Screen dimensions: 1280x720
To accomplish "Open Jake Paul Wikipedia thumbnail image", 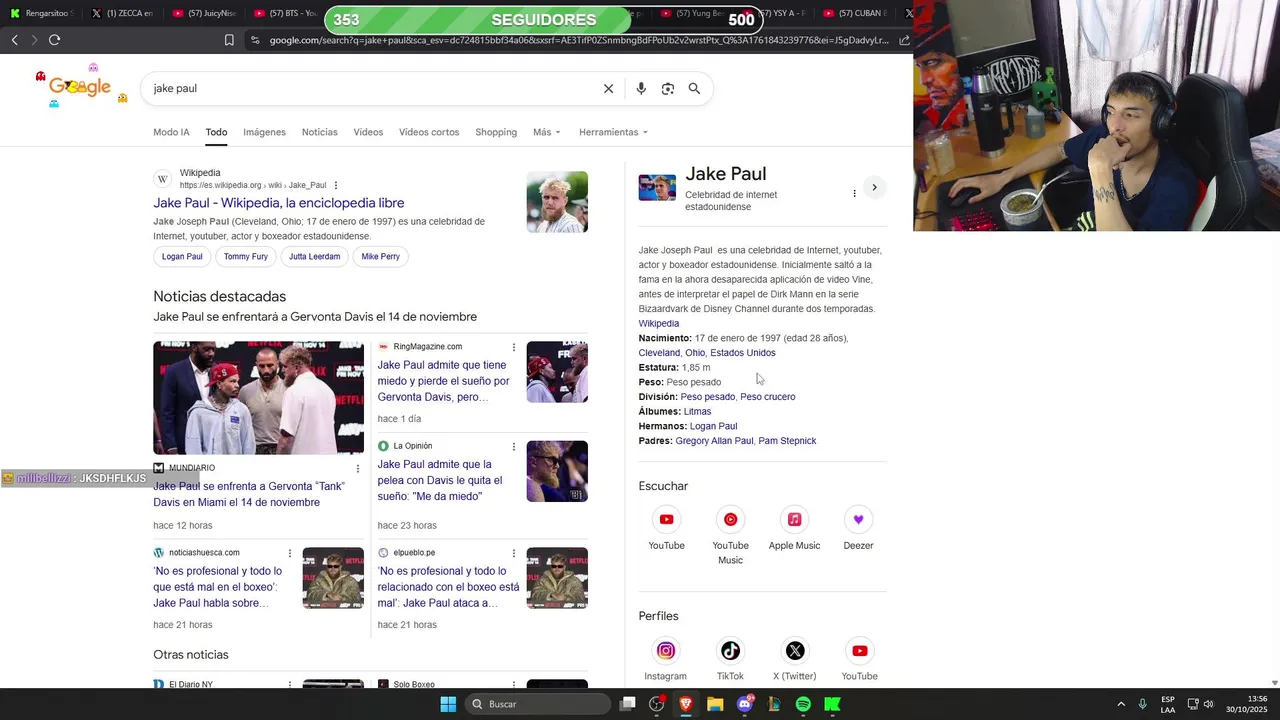I will click(557, 202).
